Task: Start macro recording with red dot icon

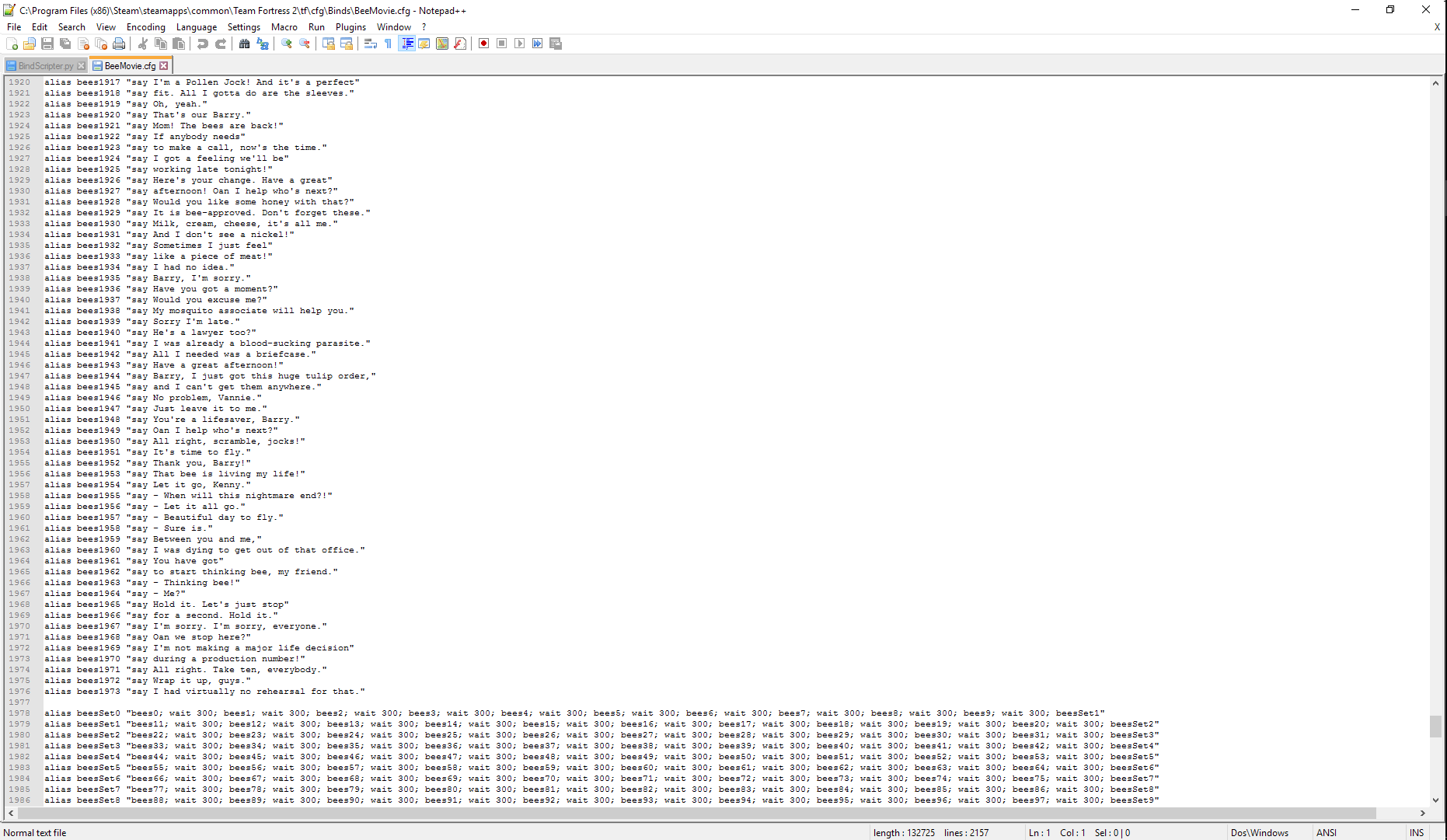Action: click(x=483, y=44)
